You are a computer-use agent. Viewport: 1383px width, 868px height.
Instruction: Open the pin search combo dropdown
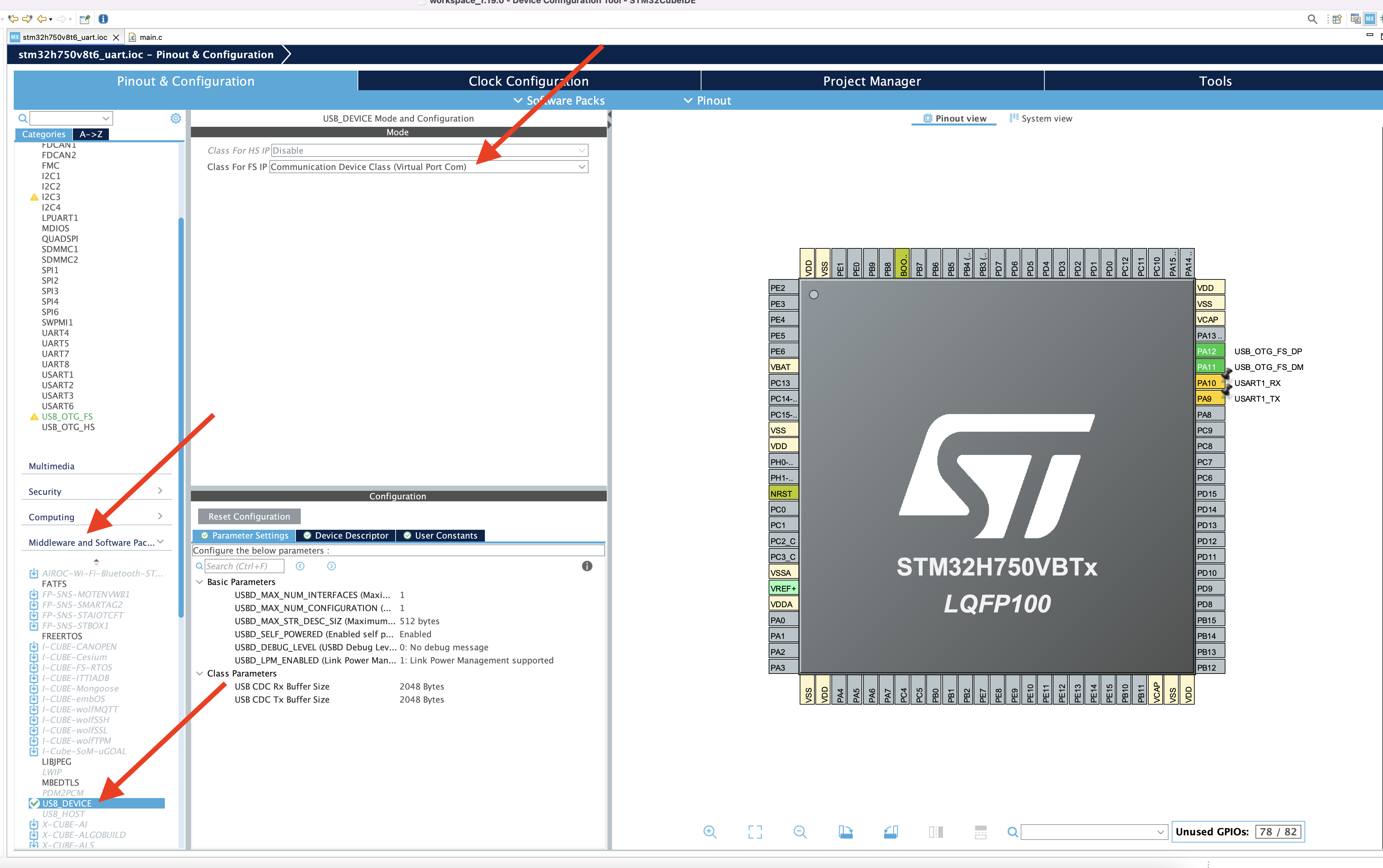click(x=1160, y=832)
